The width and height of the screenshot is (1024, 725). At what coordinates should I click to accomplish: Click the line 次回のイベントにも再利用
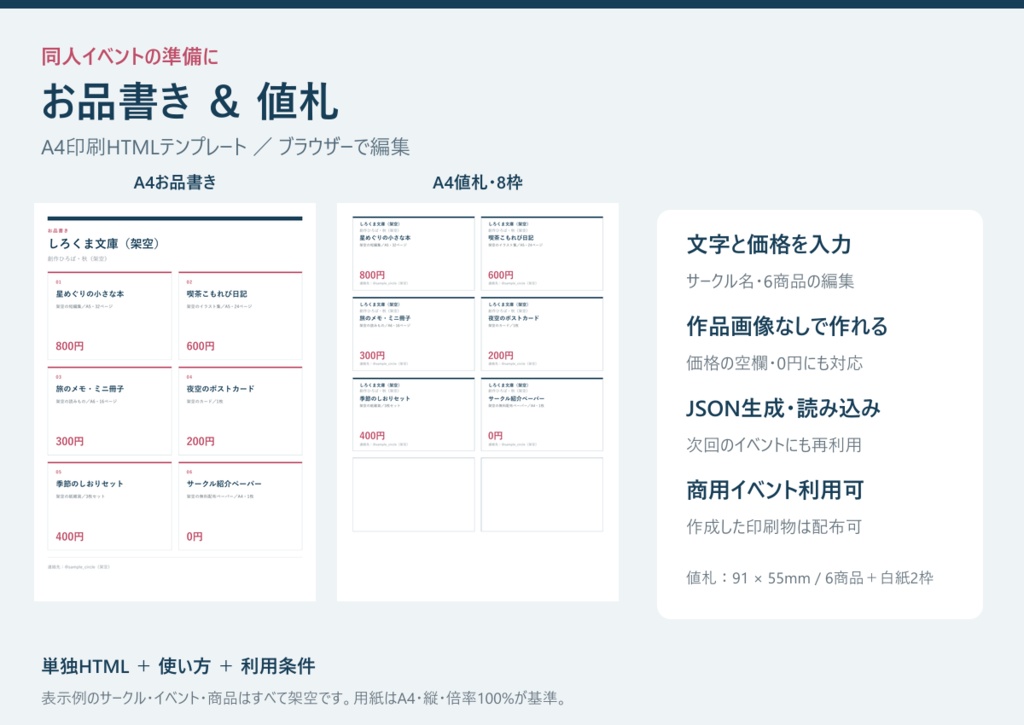[774, 445]
